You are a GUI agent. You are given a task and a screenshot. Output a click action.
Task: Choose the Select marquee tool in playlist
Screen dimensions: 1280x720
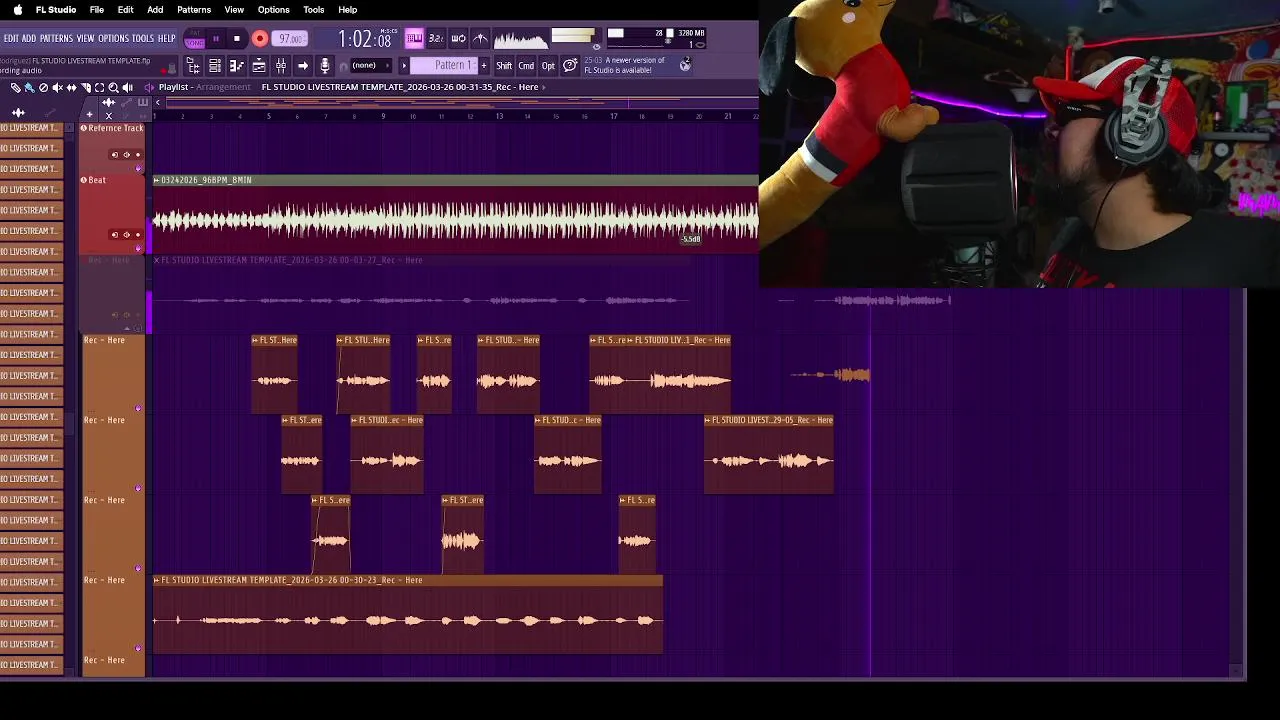[99, 88]
